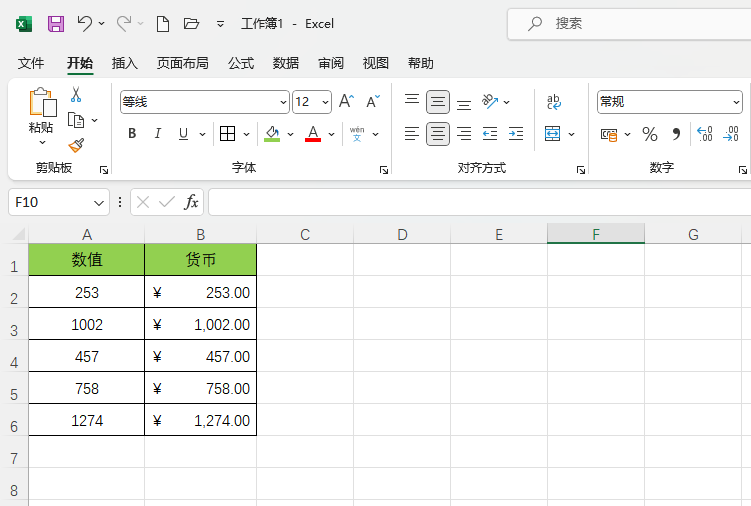The height and width of the screenshot is (506, 751).
Task: Switch to the 帮助 ribbon tab
Action: pyautogui.click(x=421, y=63)
